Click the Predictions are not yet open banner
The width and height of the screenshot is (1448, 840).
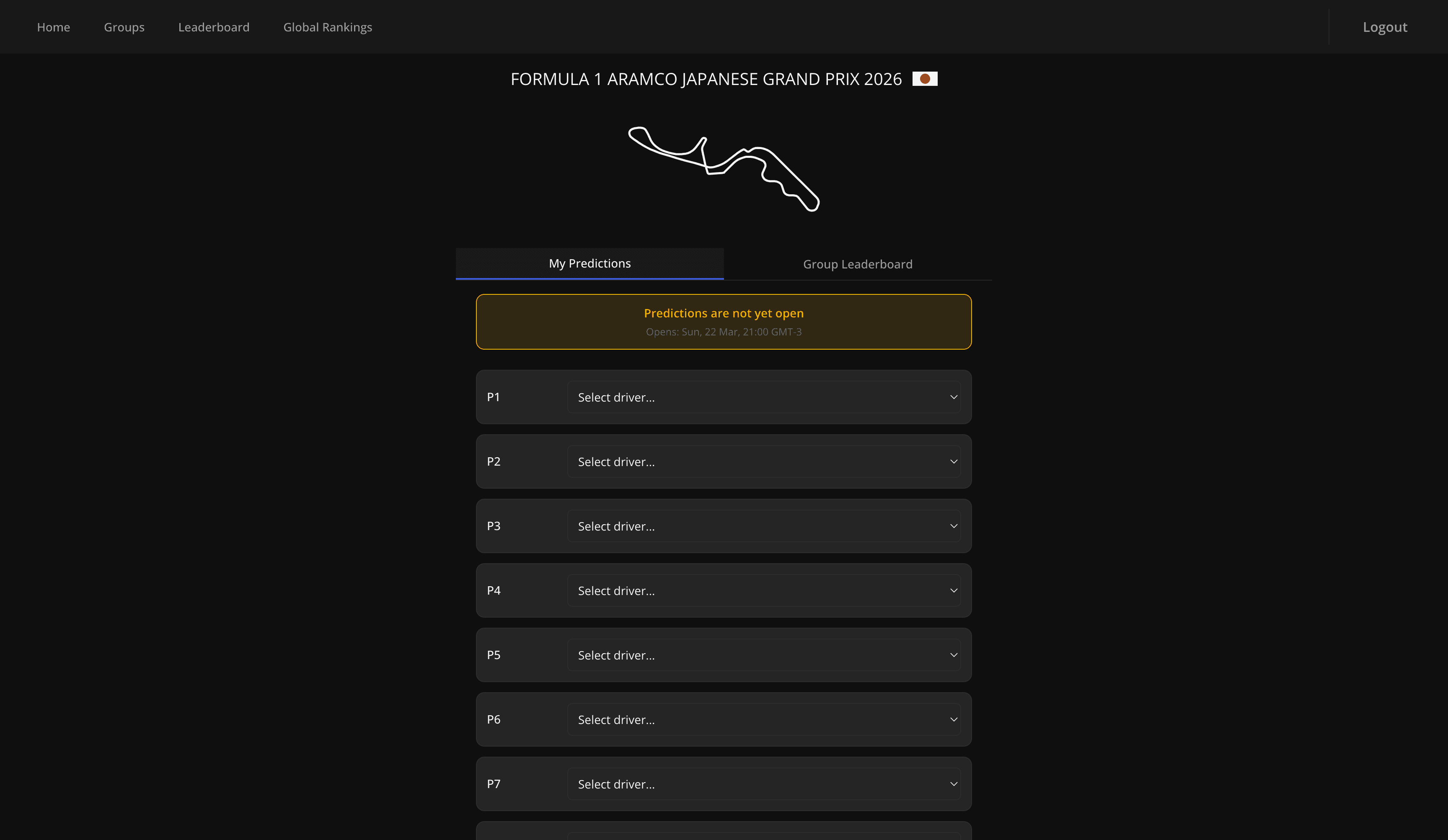pyautogui.click(x=724, y=322)
